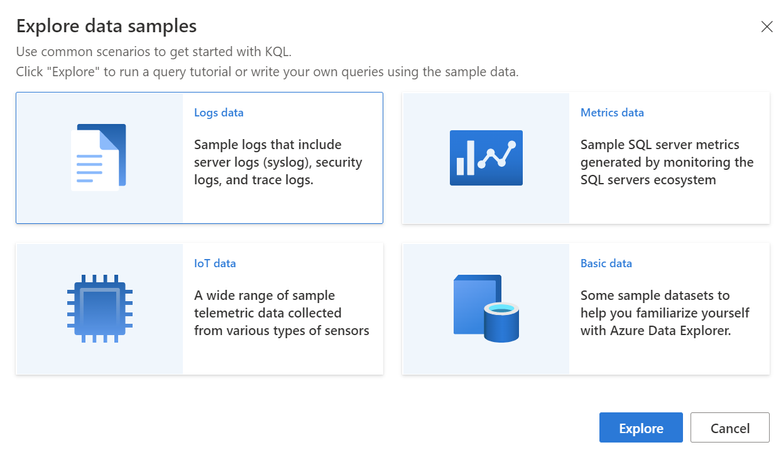Click the Logs data document icon
Image resolution: width=781 pixels, height=449 pixels.
click(99, 157)
